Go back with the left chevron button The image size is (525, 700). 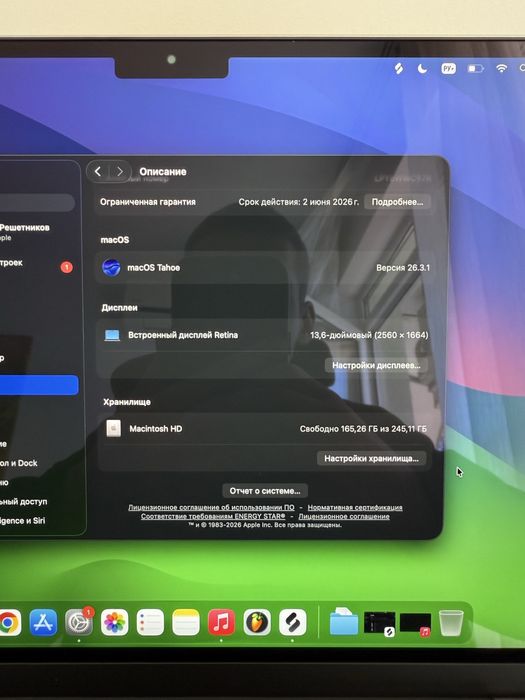[98, 171]
